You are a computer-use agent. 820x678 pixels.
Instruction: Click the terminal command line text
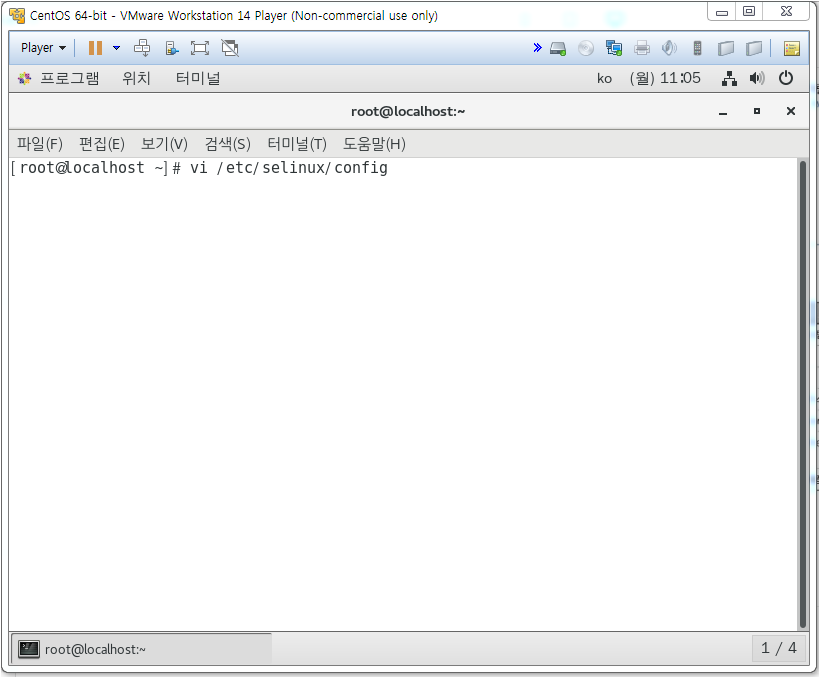tap(199, 168)
